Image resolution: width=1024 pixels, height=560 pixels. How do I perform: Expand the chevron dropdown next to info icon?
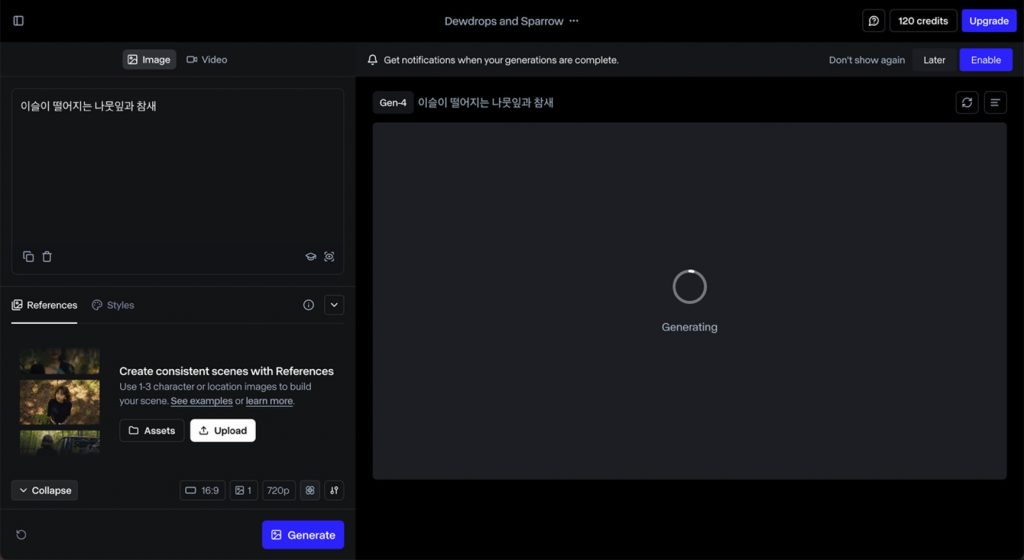pyautogui.click(x=334, y=305)
